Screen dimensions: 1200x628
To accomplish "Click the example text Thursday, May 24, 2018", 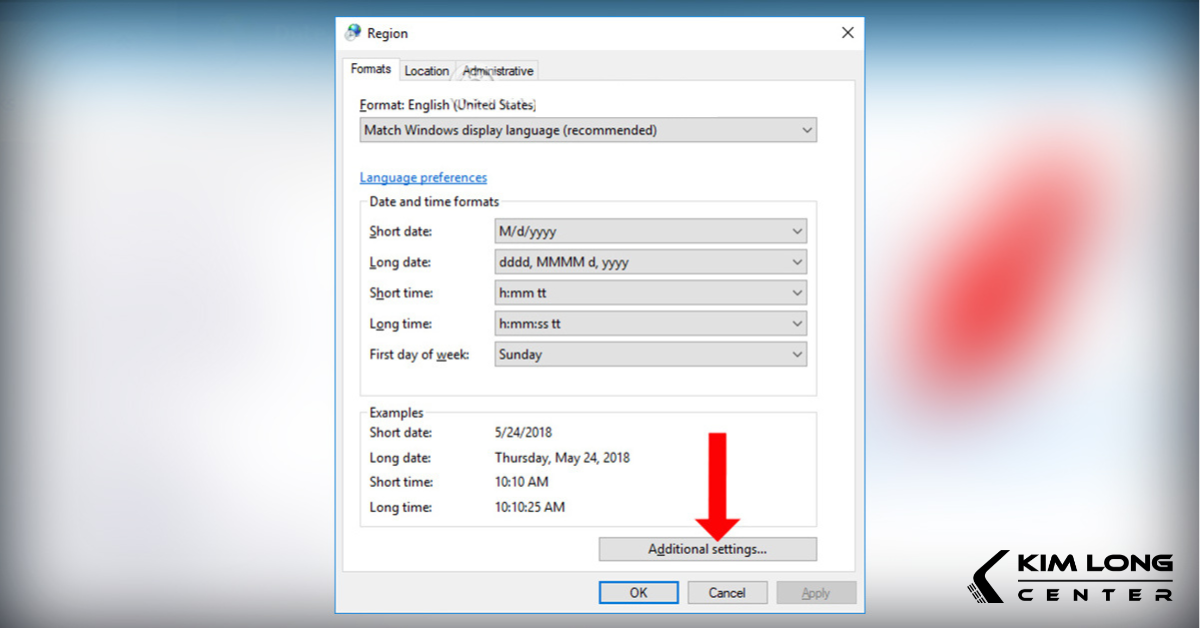I will [x=562, y=458].
